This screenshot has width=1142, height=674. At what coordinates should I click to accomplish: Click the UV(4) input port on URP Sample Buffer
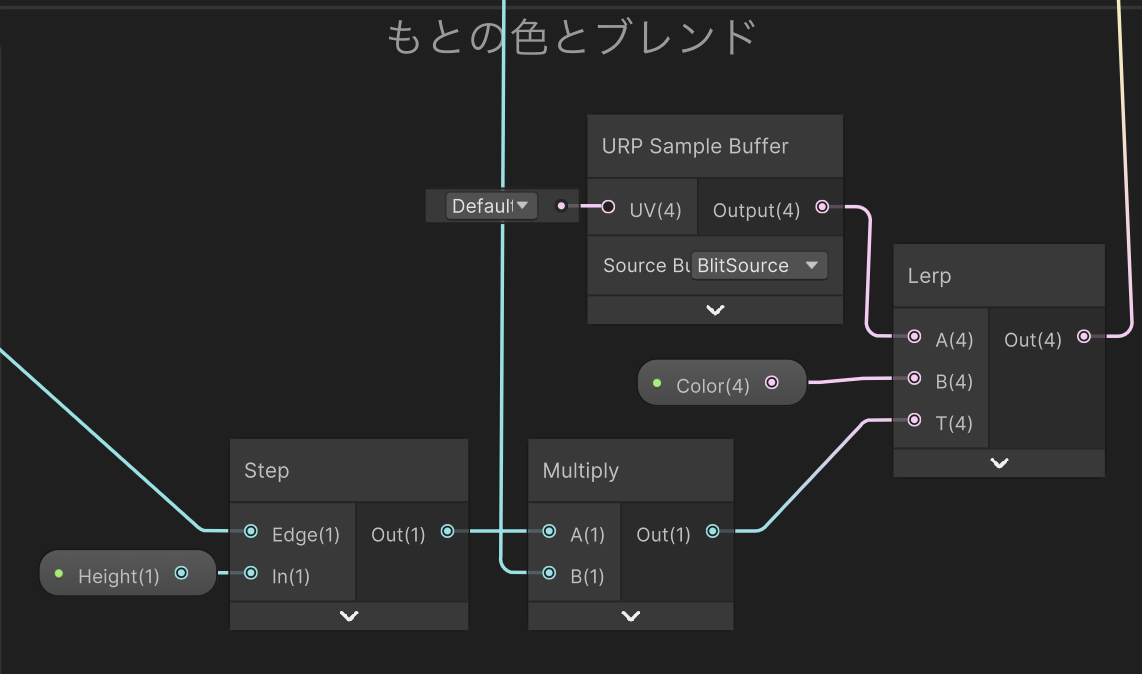pyautogui.click(x=608, y=206)
